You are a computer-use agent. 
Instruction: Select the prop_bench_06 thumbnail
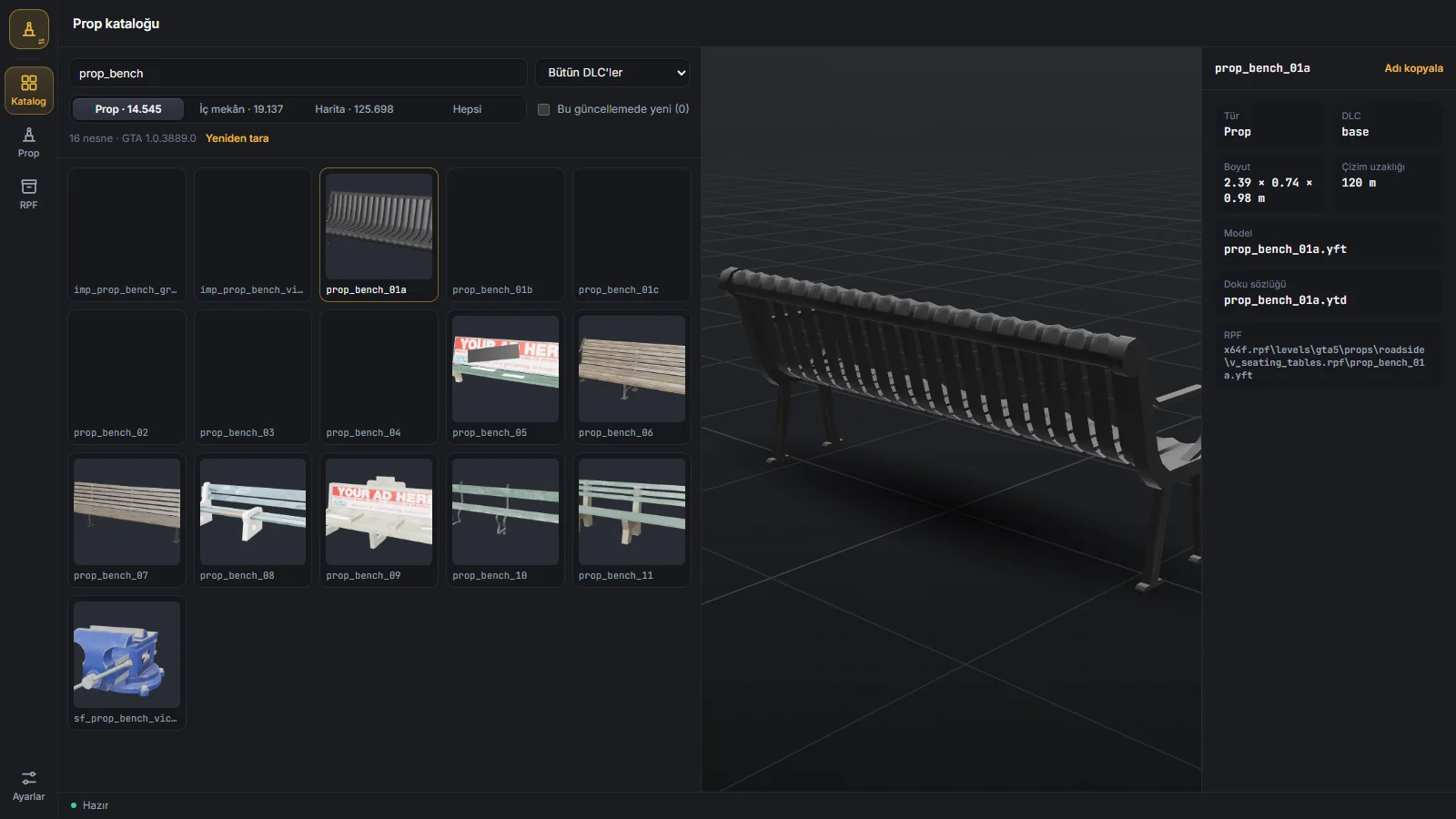(x=632, y=369)
